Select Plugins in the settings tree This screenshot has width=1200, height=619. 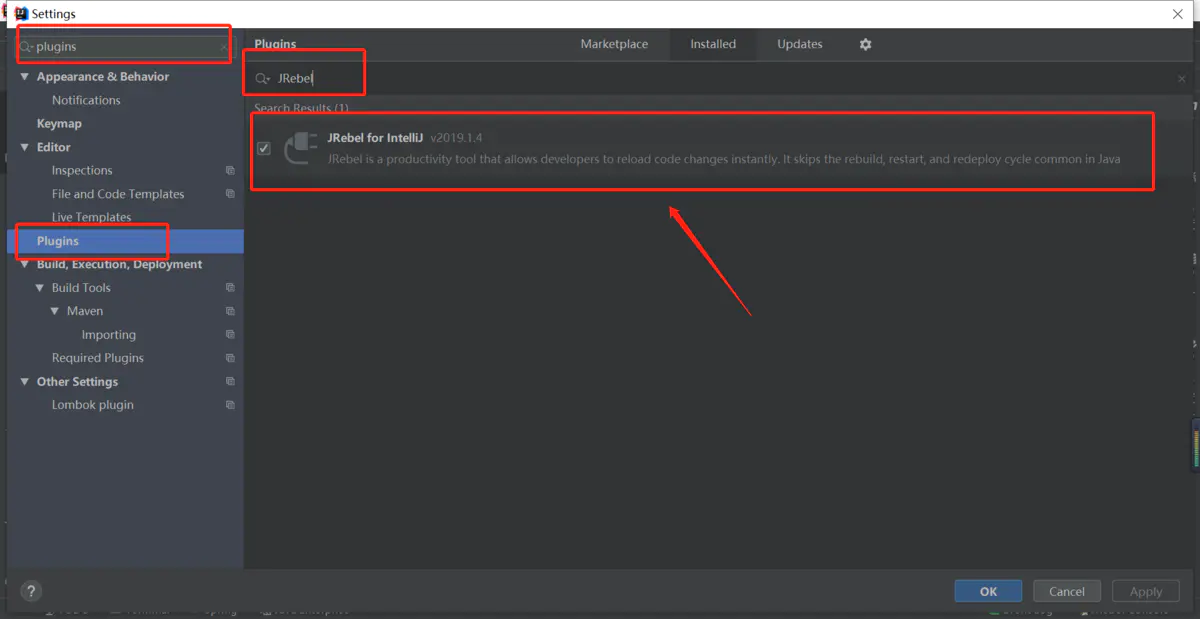[x=58, y=241]
